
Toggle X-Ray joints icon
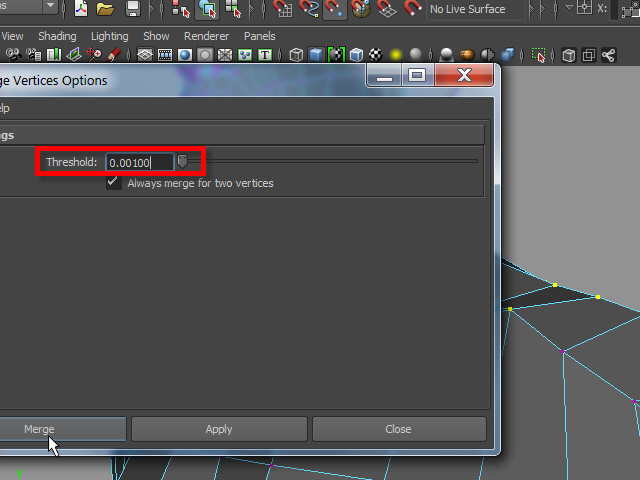608,55
